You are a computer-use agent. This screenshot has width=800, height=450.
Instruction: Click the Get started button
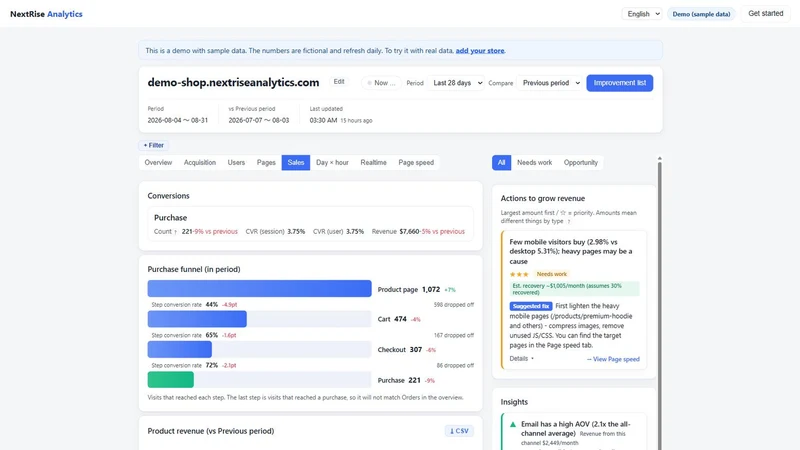[x=765, y=14]
